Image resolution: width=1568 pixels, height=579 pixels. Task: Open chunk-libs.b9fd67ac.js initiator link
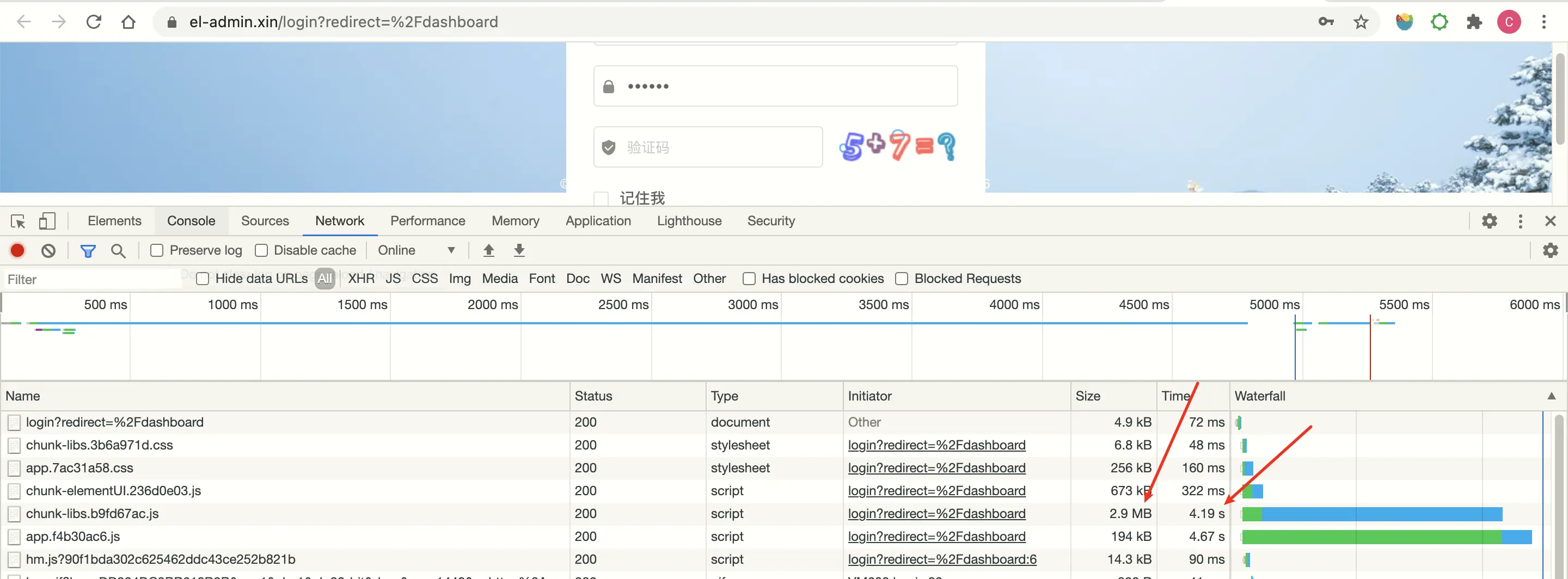(x=936, y=514)
